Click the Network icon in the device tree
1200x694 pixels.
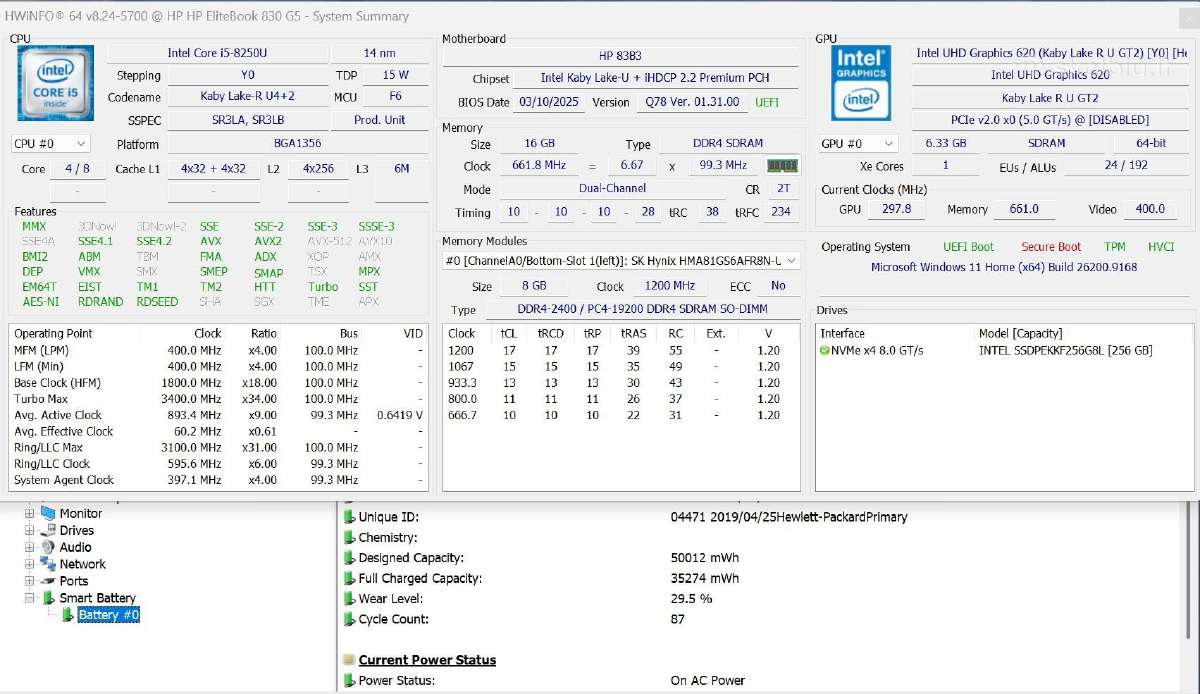[48, 564]
